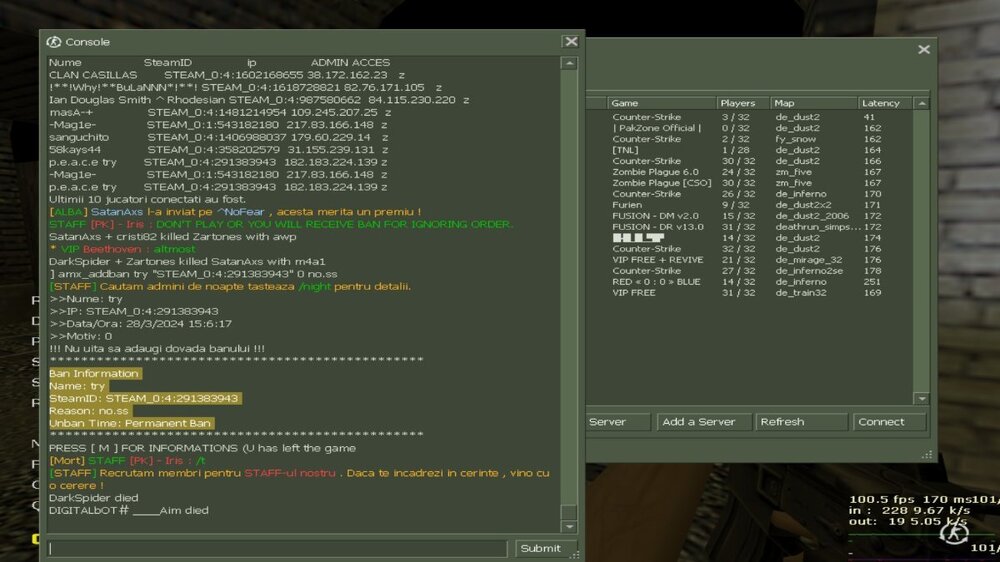Sort server list by Map column
This screenshot has height=562, width=1000.
810,103
